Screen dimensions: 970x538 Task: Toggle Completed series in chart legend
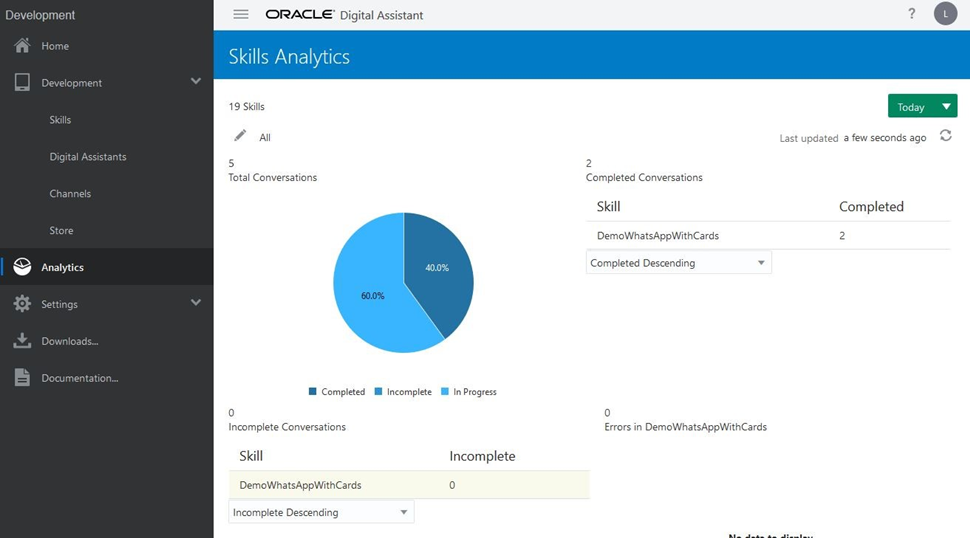337,392
